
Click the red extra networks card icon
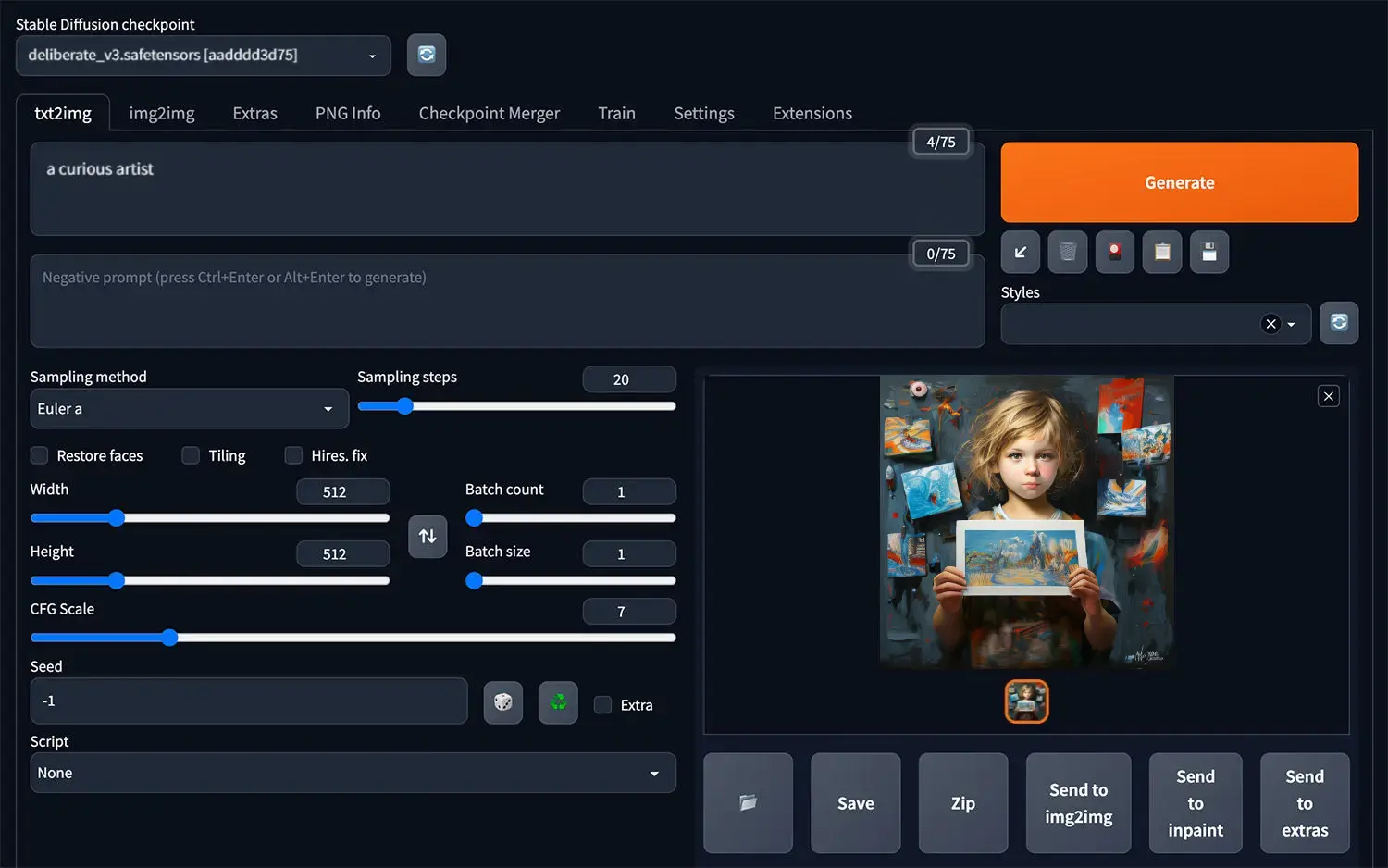1115,252
